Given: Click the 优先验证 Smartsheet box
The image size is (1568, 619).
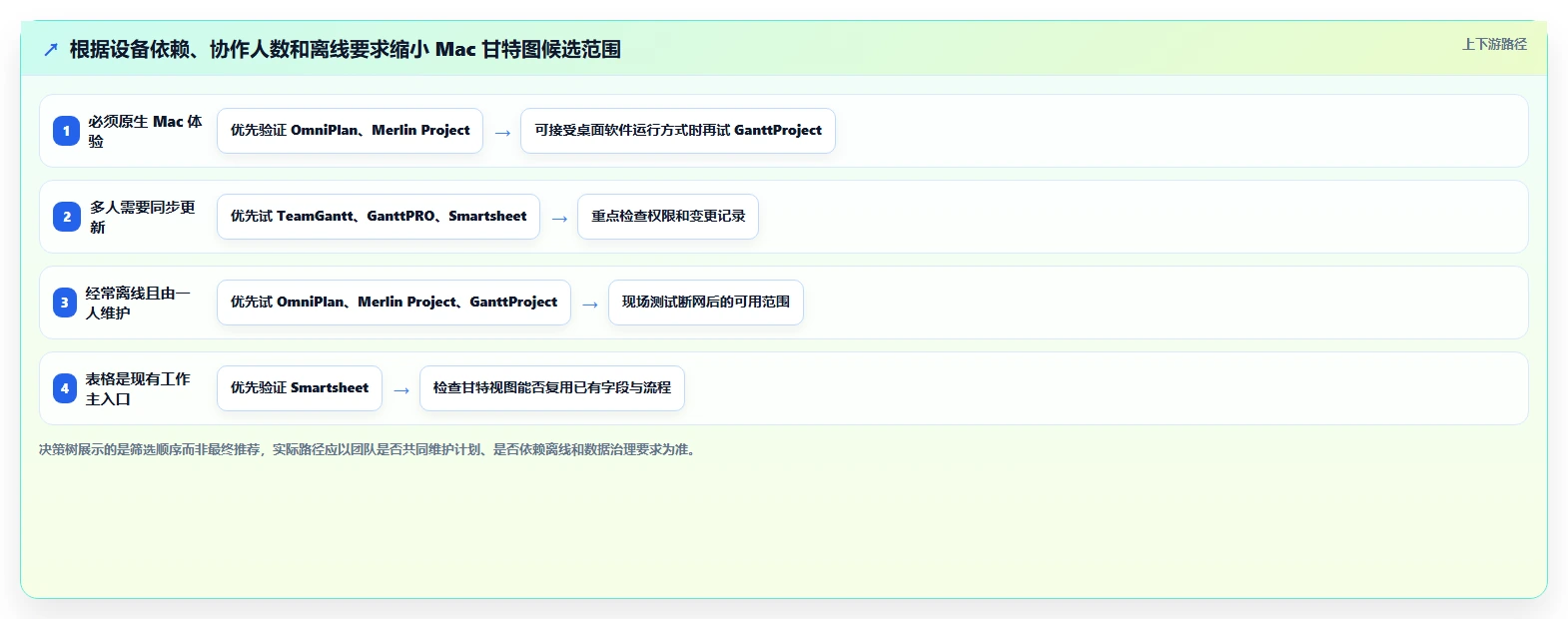Looking at the screenshot, I should point(300,388).
